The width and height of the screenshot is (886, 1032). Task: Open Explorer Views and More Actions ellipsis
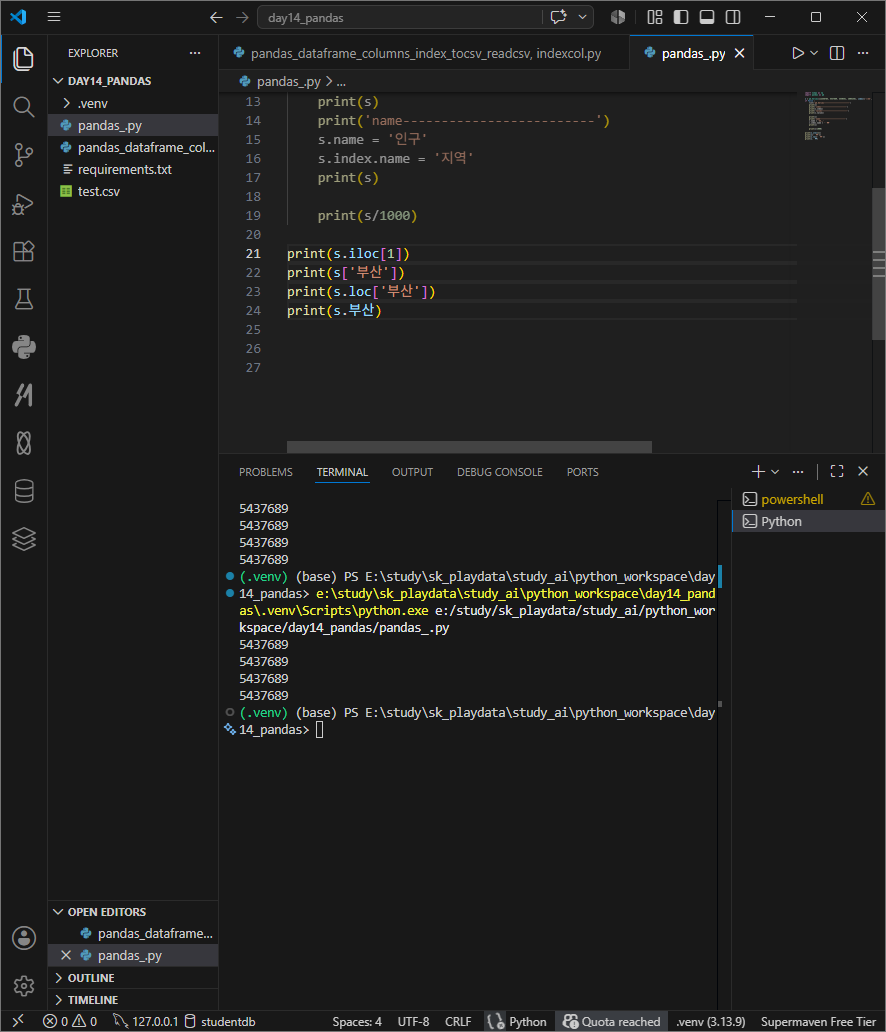coord(195,53)
